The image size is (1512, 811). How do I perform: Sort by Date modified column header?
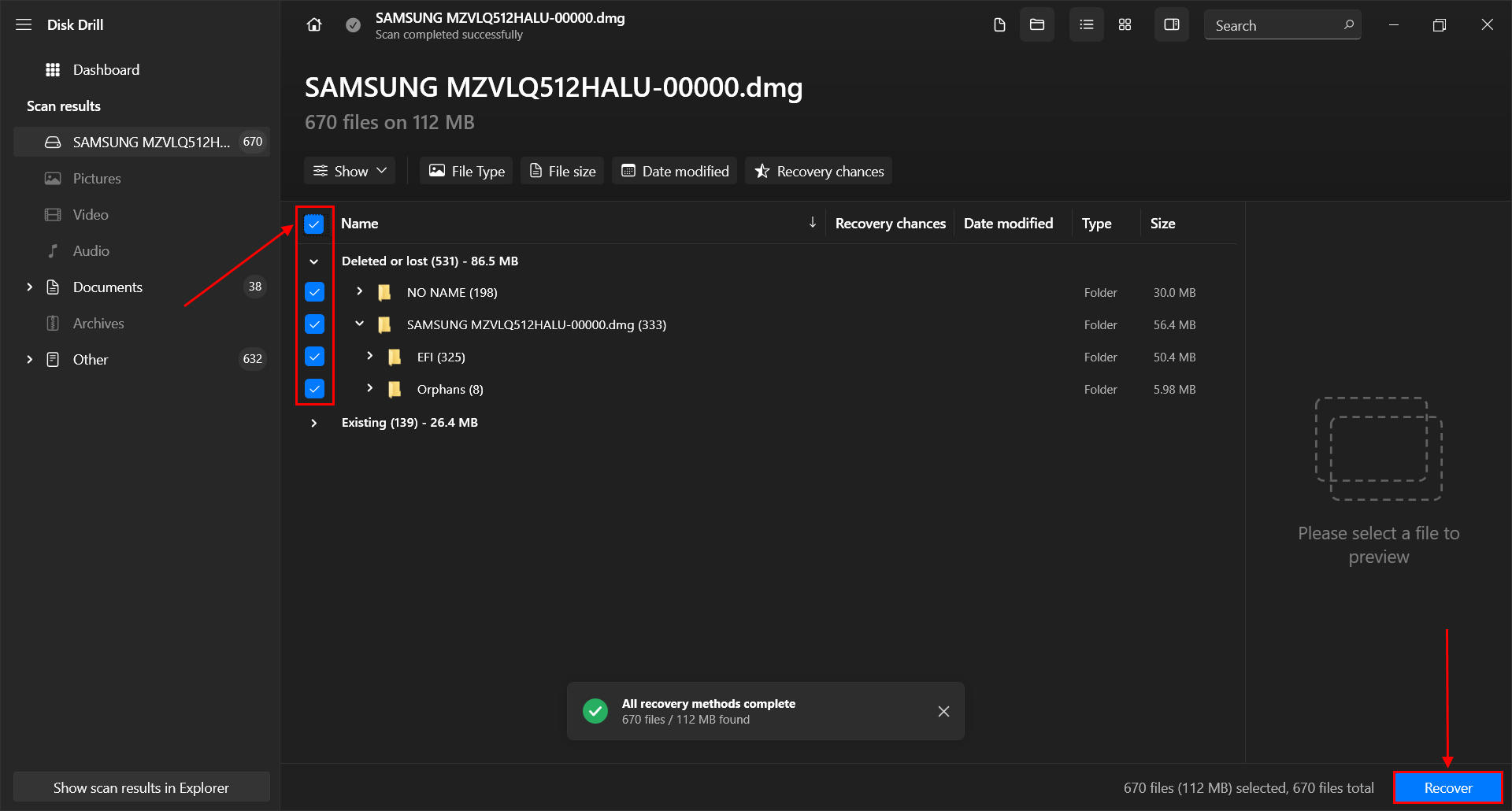[x=1008, y=224]
